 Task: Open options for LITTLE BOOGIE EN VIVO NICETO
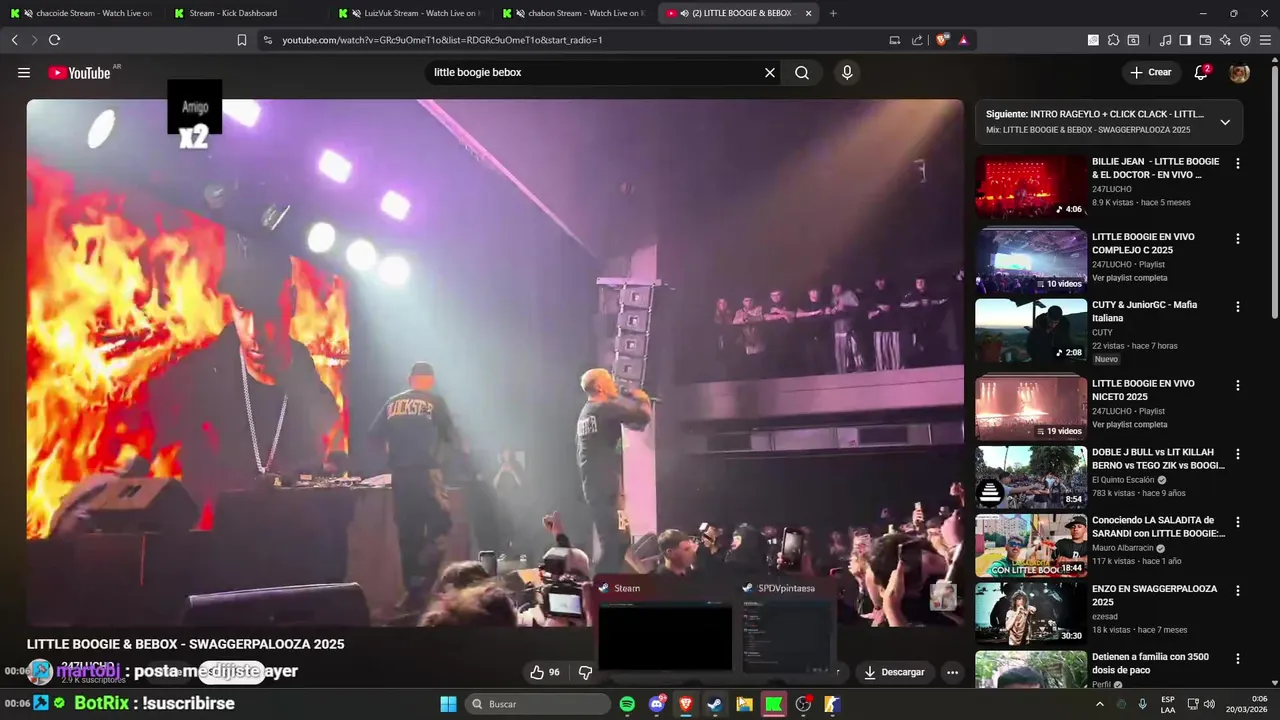[x=1238, y=386]
